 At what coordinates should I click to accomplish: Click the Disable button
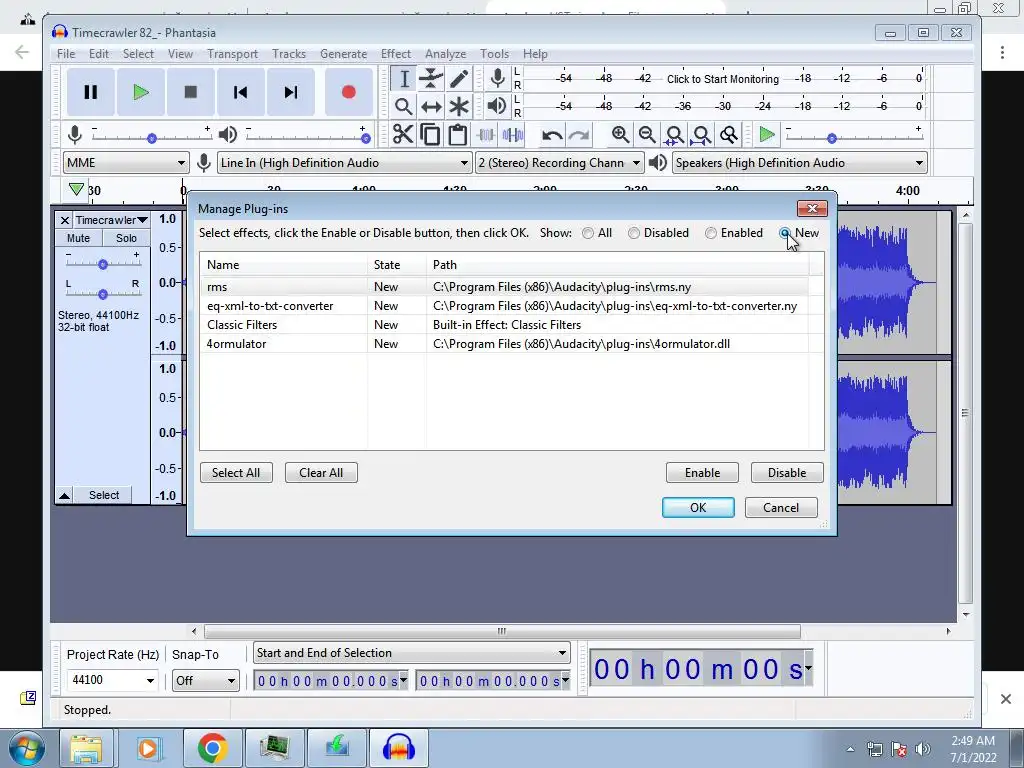787,473
